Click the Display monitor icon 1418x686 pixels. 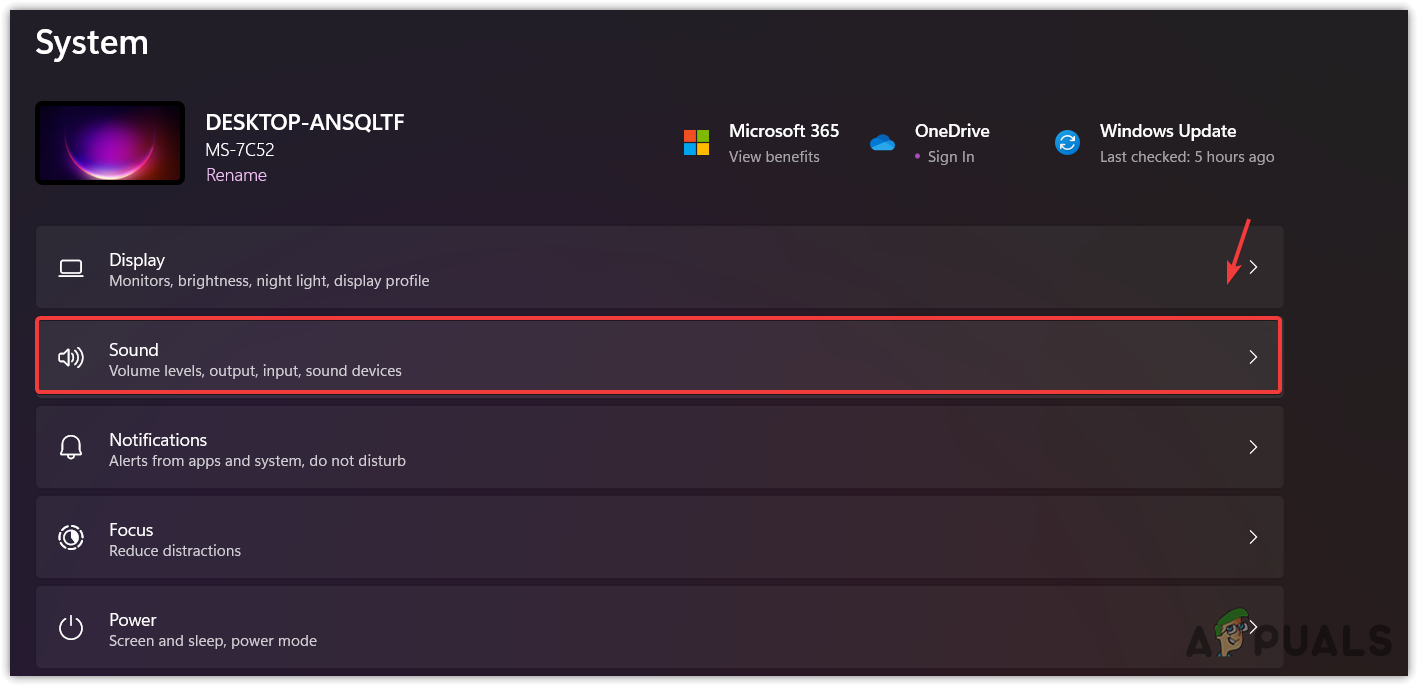coord(70,268)
